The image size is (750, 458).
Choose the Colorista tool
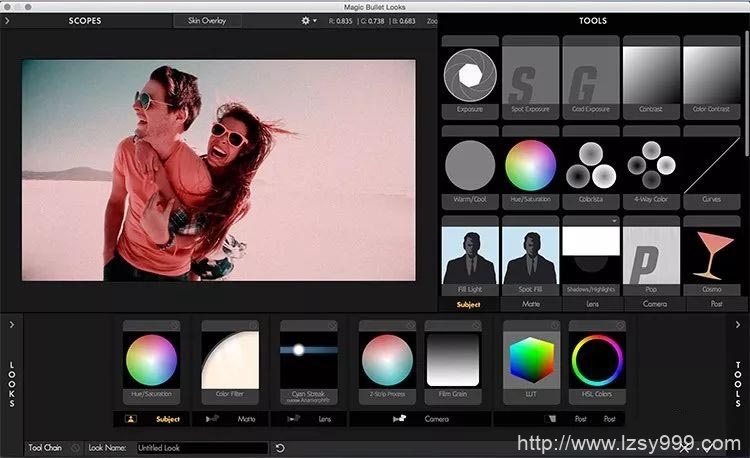coord(591,166)
